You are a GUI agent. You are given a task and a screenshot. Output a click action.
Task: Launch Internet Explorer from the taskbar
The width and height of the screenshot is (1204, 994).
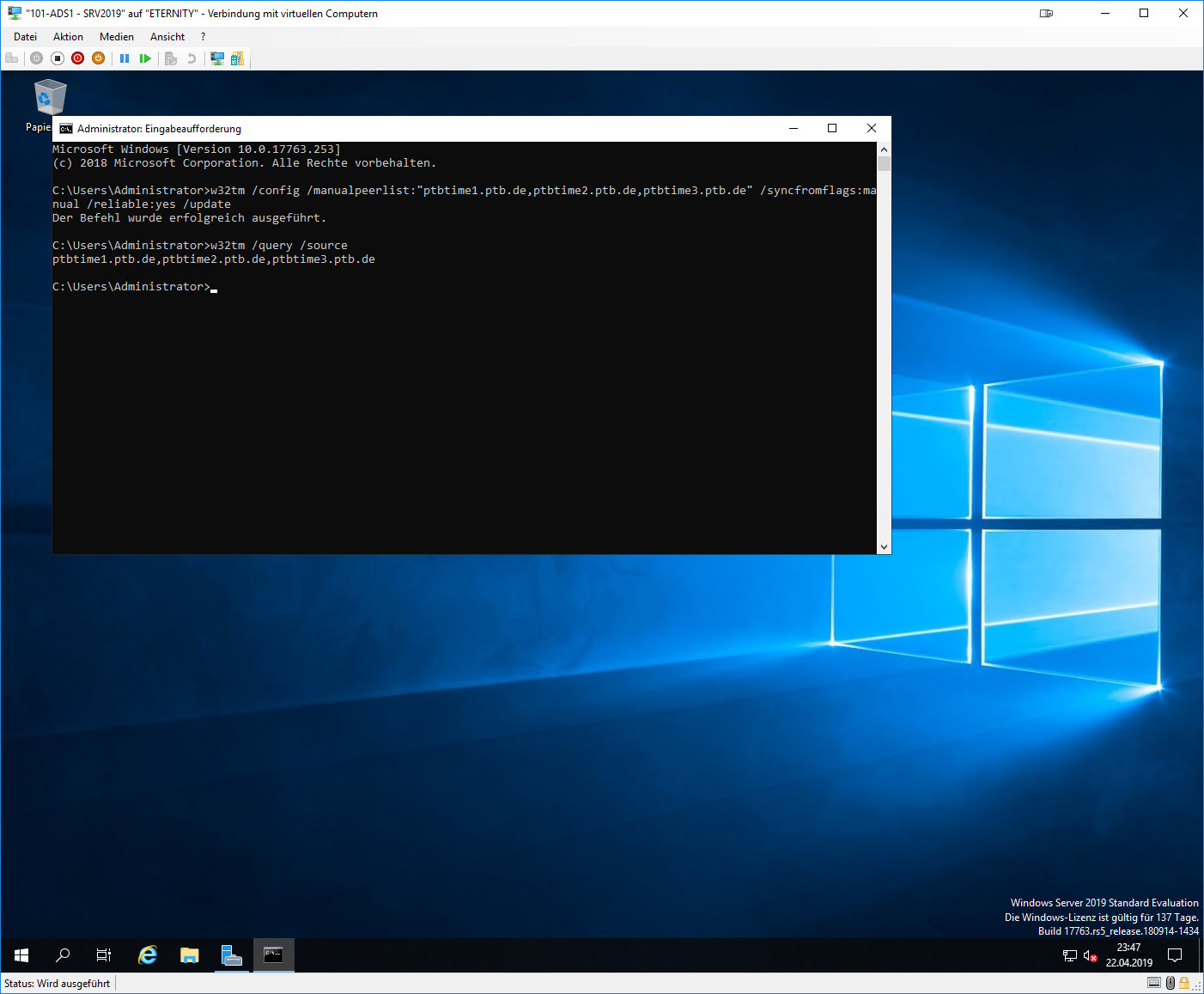pos(148,955)
